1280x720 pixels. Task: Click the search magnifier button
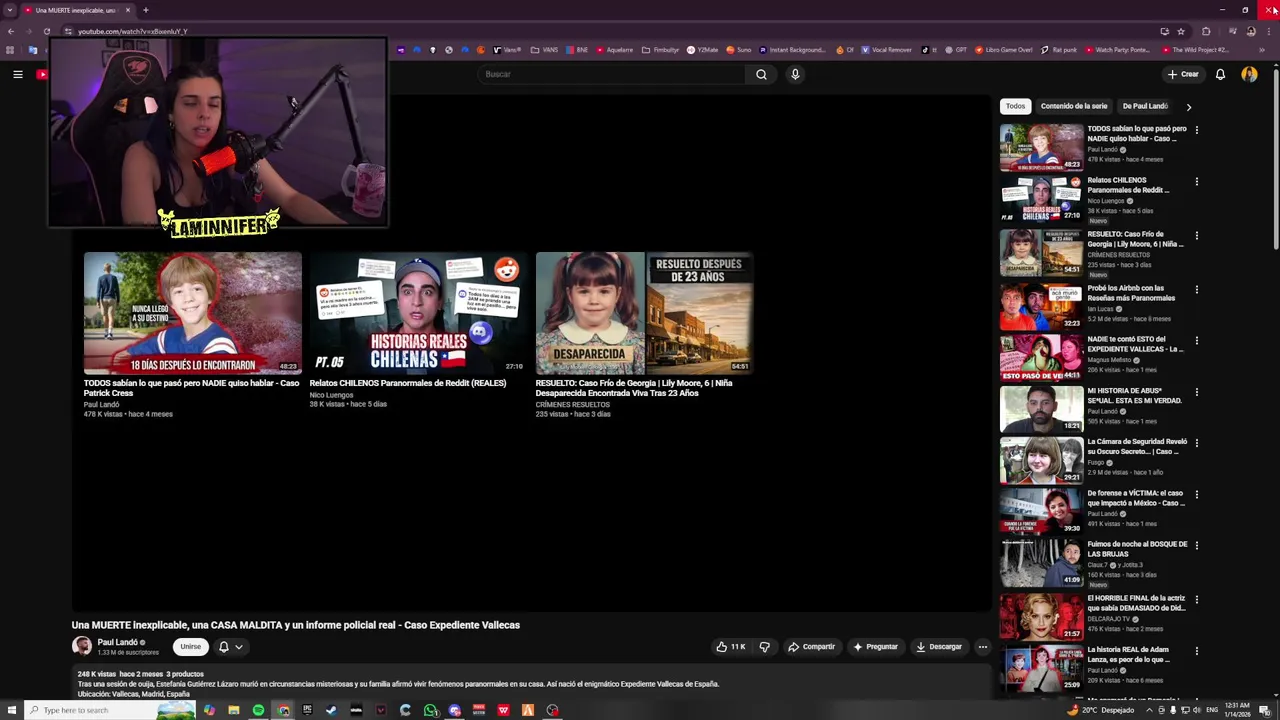[x=761, y=74]
